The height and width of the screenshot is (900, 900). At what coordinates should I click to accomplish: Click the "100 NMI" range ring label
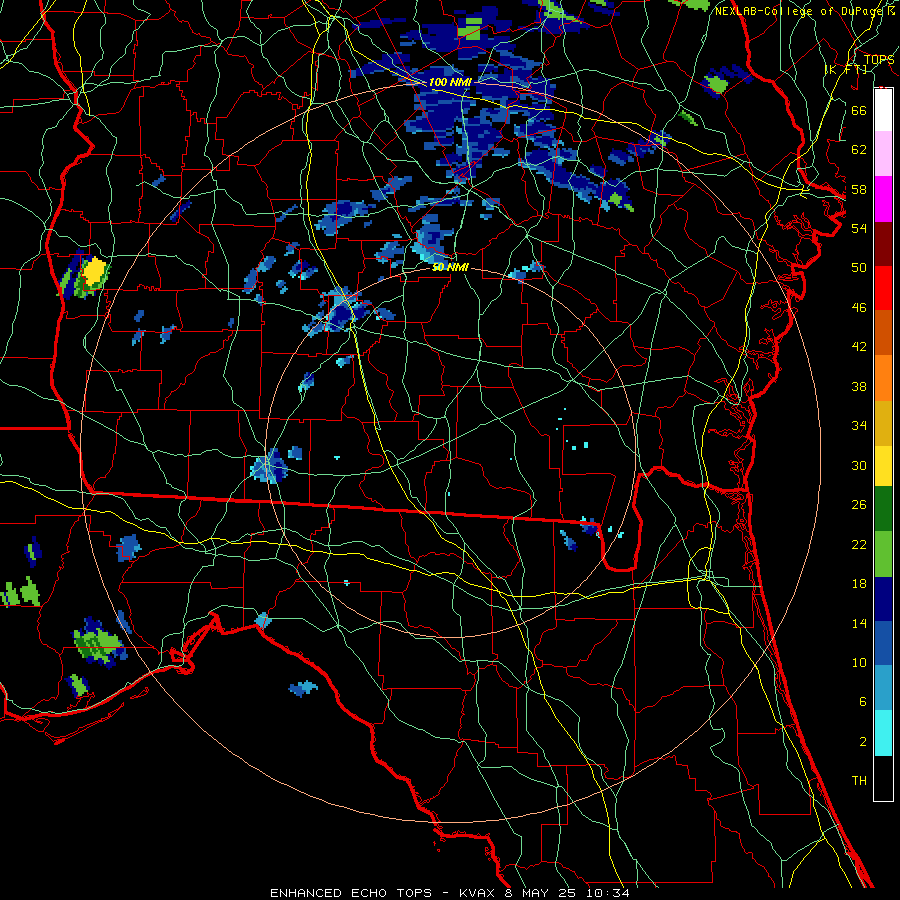click(450, 82)
